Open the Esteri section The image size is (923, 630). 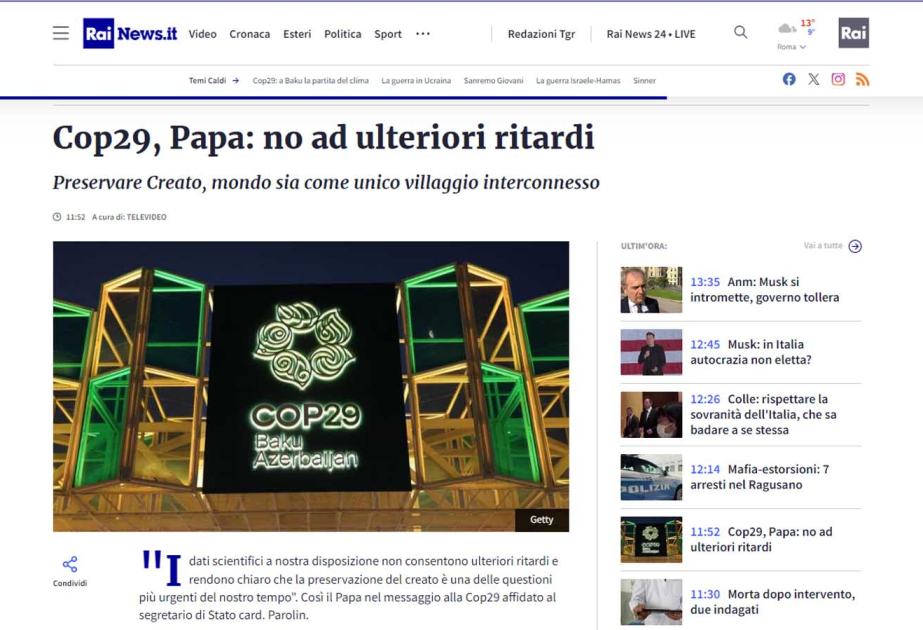coord(297,34)
